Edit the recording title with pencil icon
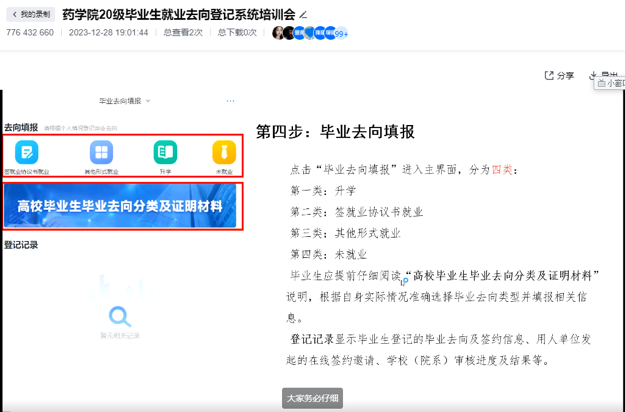The height and width of the screenshot is (412, 625). coord(304,15)
